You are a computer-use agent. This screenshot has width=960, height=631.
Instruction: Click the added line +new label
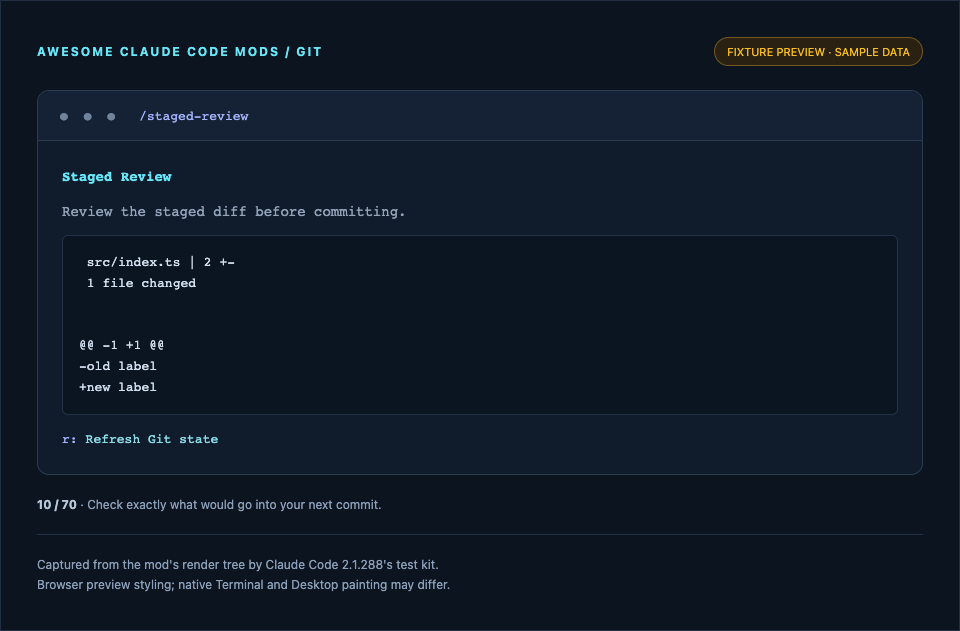click(x=118, y=387)
